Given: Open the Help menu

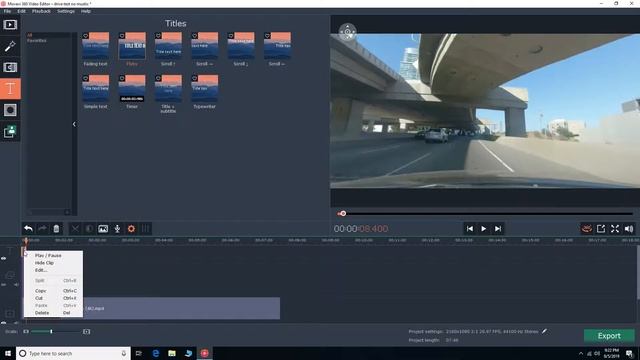Looking at the screenshot, I should click(x=86, y=11).
